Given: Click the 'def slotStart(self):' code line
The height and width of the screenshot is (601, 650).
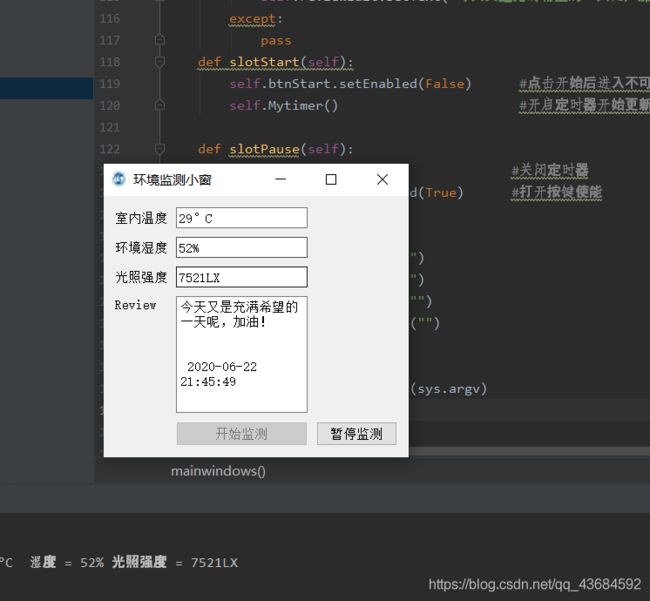Looking at the screenshot, I should coord(276,62).
